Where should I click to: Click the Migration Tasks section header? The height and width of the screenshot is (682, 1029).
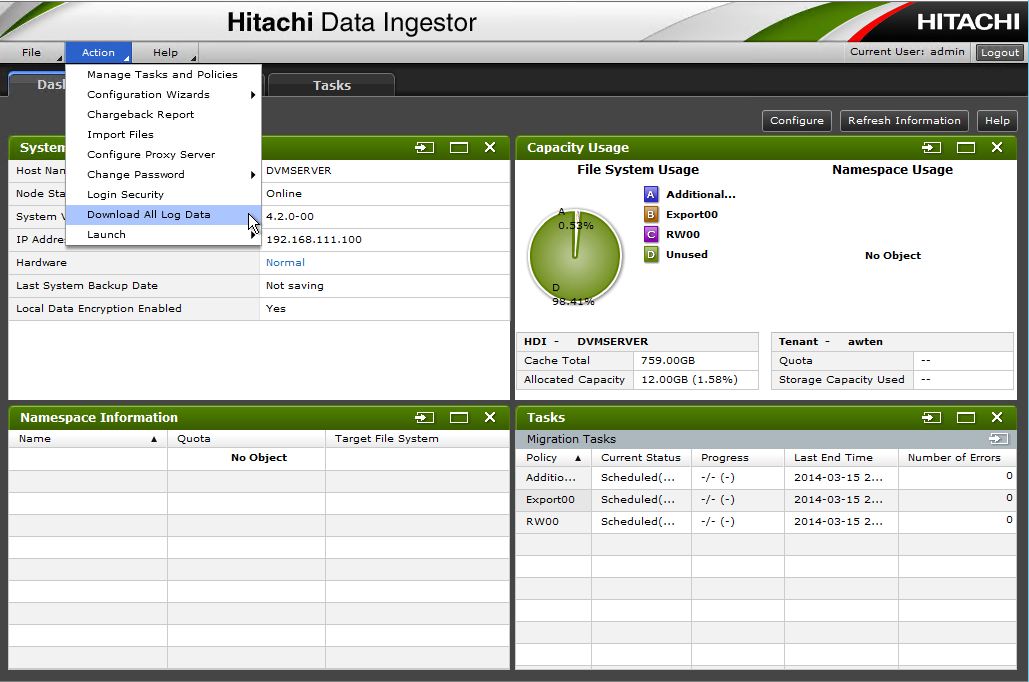[x=766, y=438]
